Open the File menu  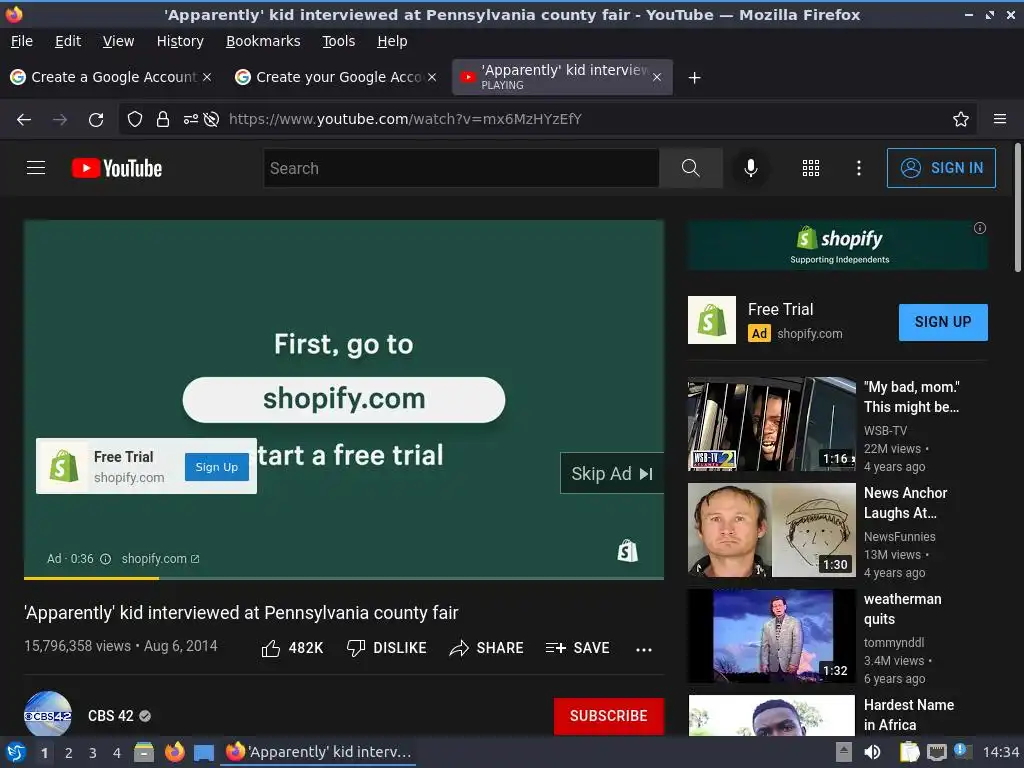[x=22, y=41]
